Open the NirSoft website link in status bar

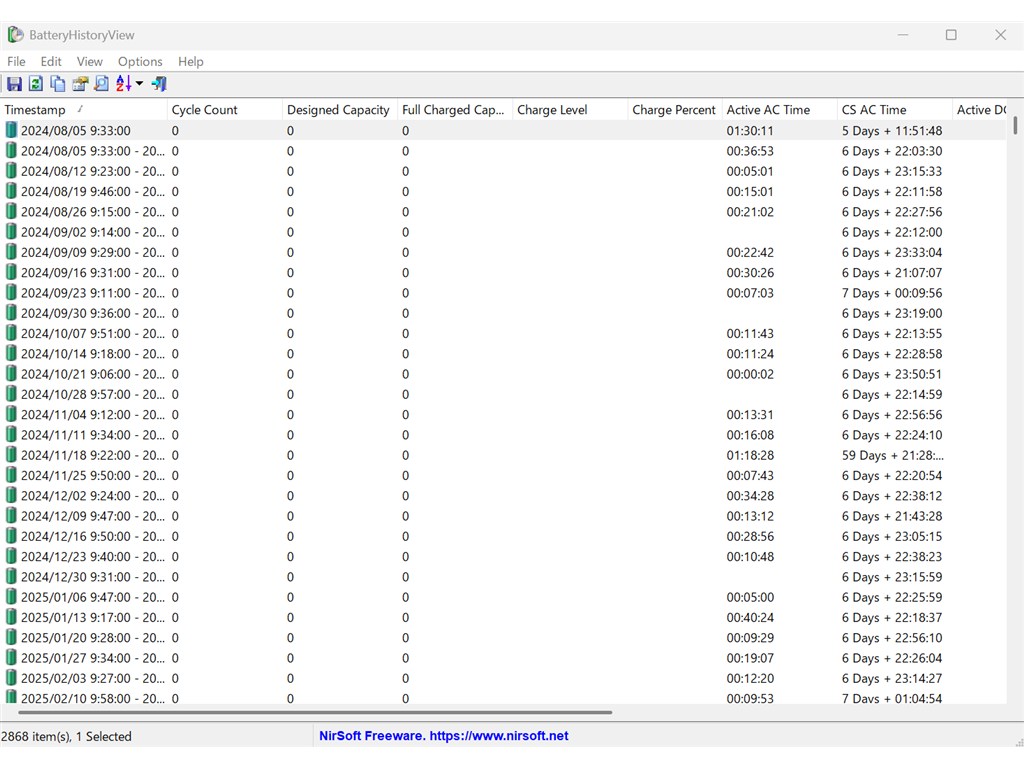[443, 736]
